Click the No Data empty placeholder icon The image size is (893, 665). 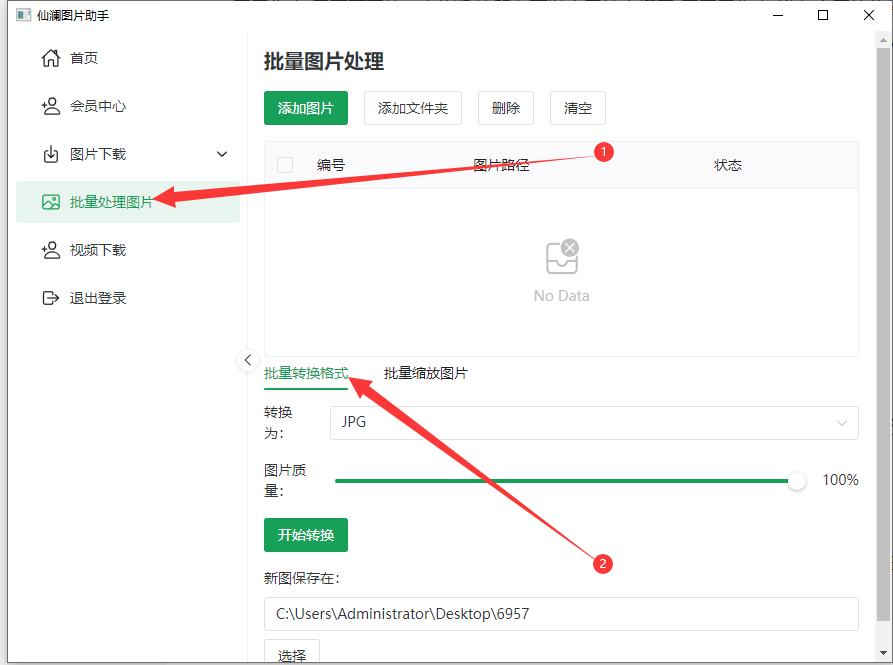click(562, 256)
